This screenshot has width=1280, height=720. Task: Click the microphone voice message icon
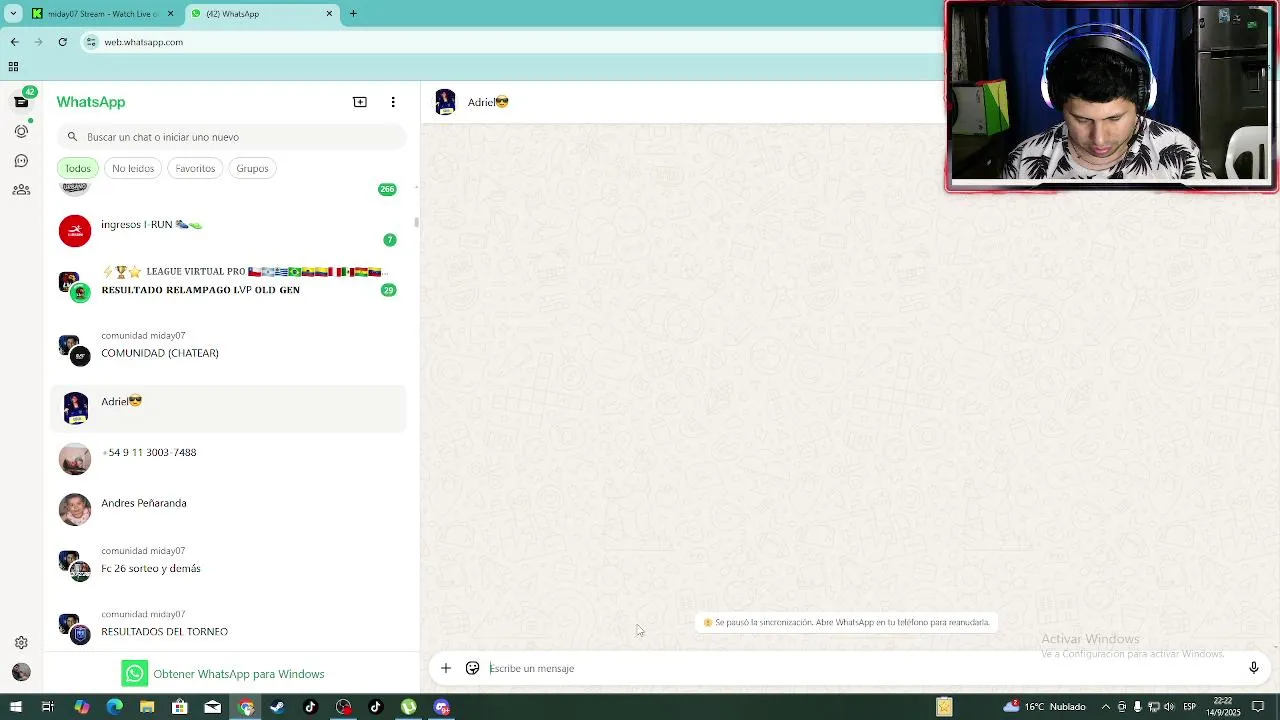(x=1253, y=668)
